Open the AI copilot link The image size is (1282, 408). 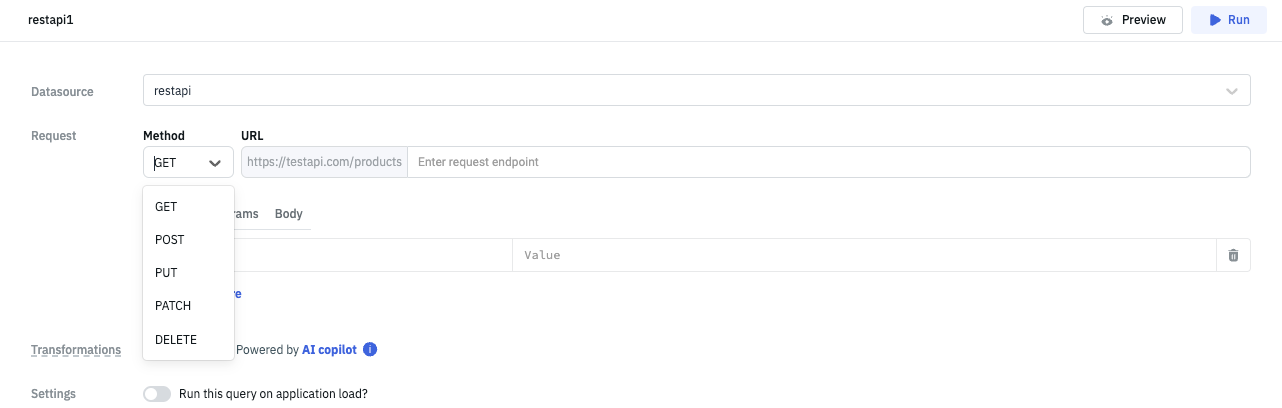(329, 350)
